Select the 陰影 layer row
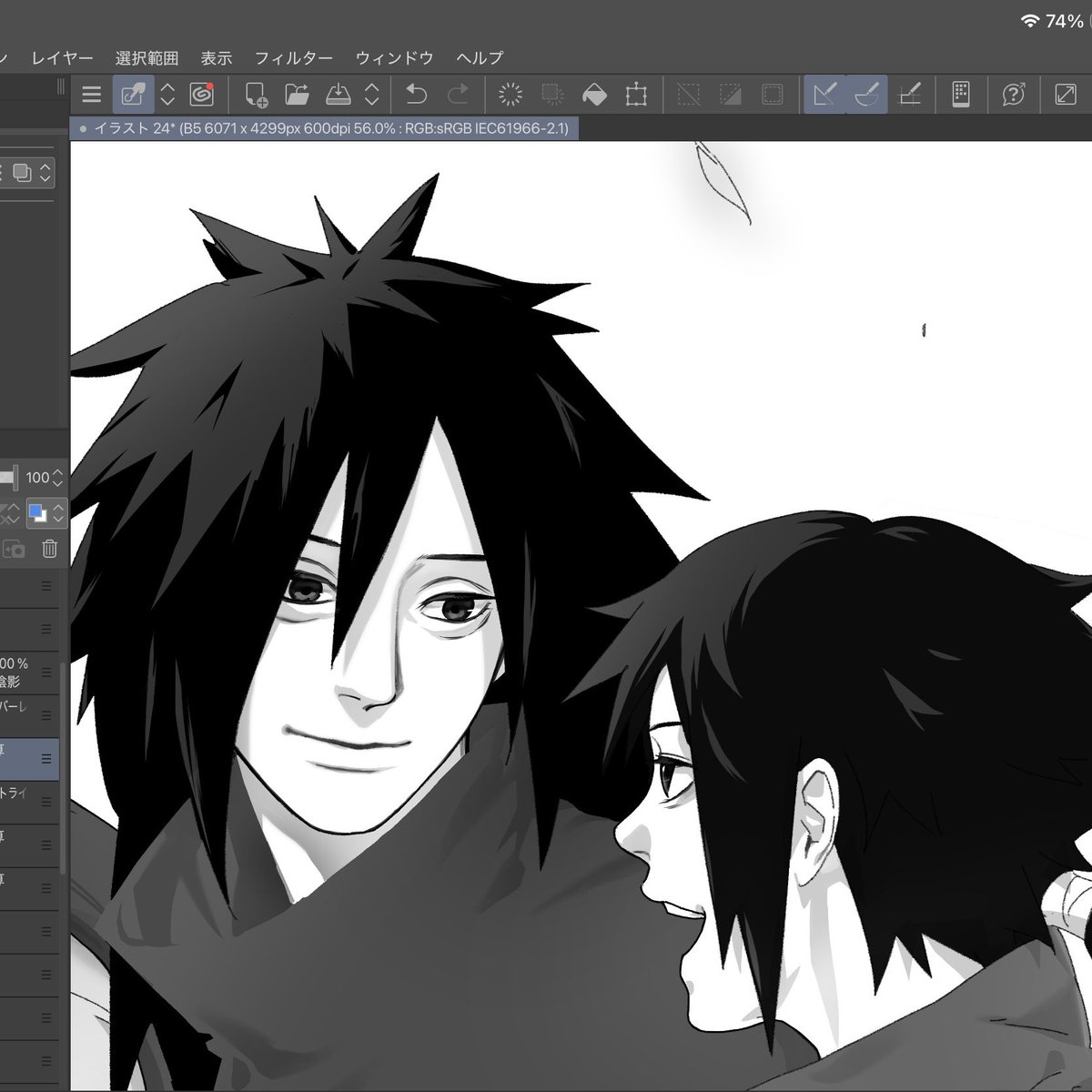1092x1092 pixels. [29, 674]
